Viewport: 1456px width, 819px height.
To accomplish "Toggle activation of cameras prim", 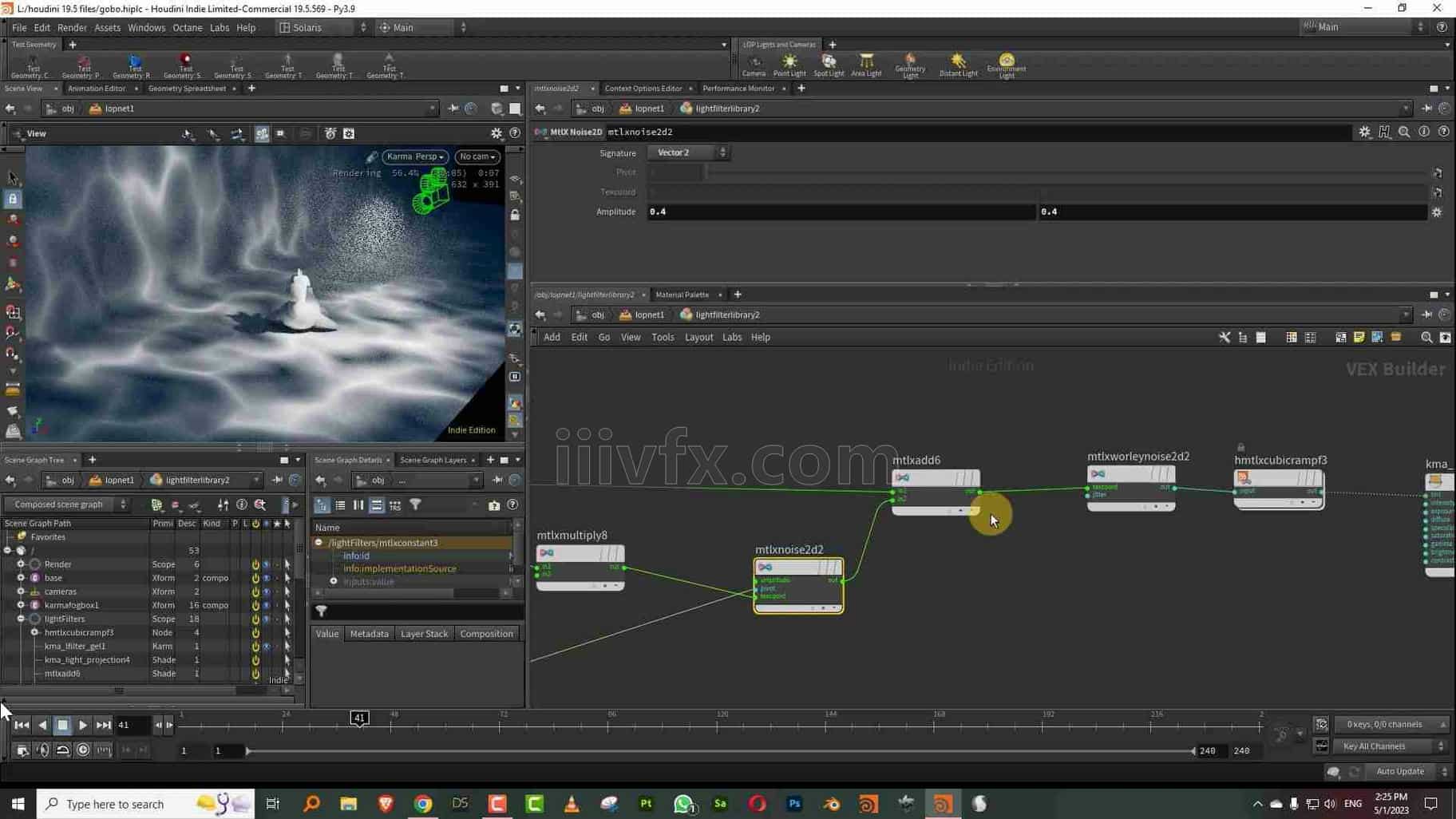I will tap(255, 591).
